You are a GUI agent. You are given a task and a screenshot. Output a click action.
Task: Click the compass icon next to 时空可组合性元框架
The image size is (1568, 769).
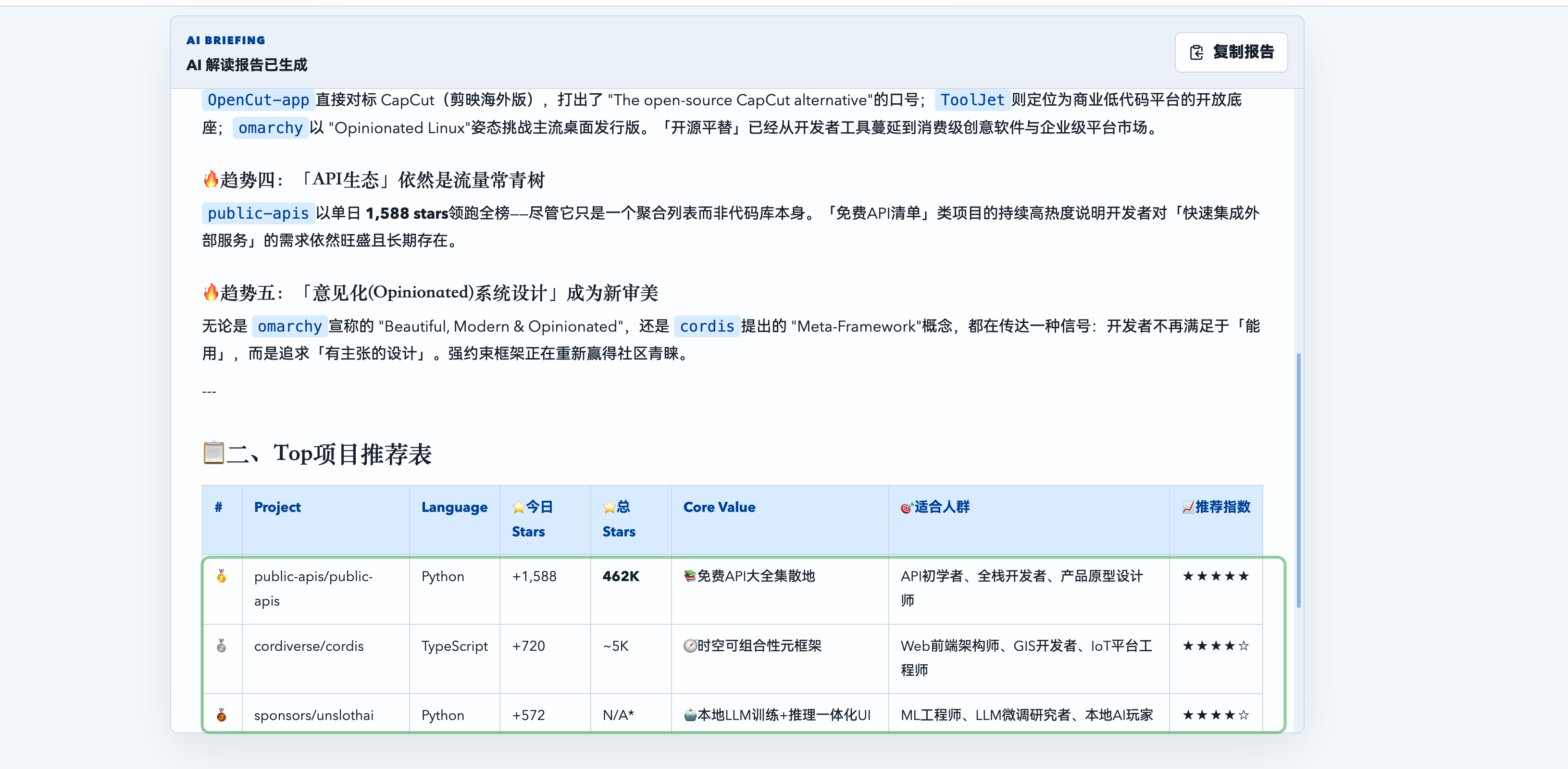pyautogui.click(x=690, y=645)
